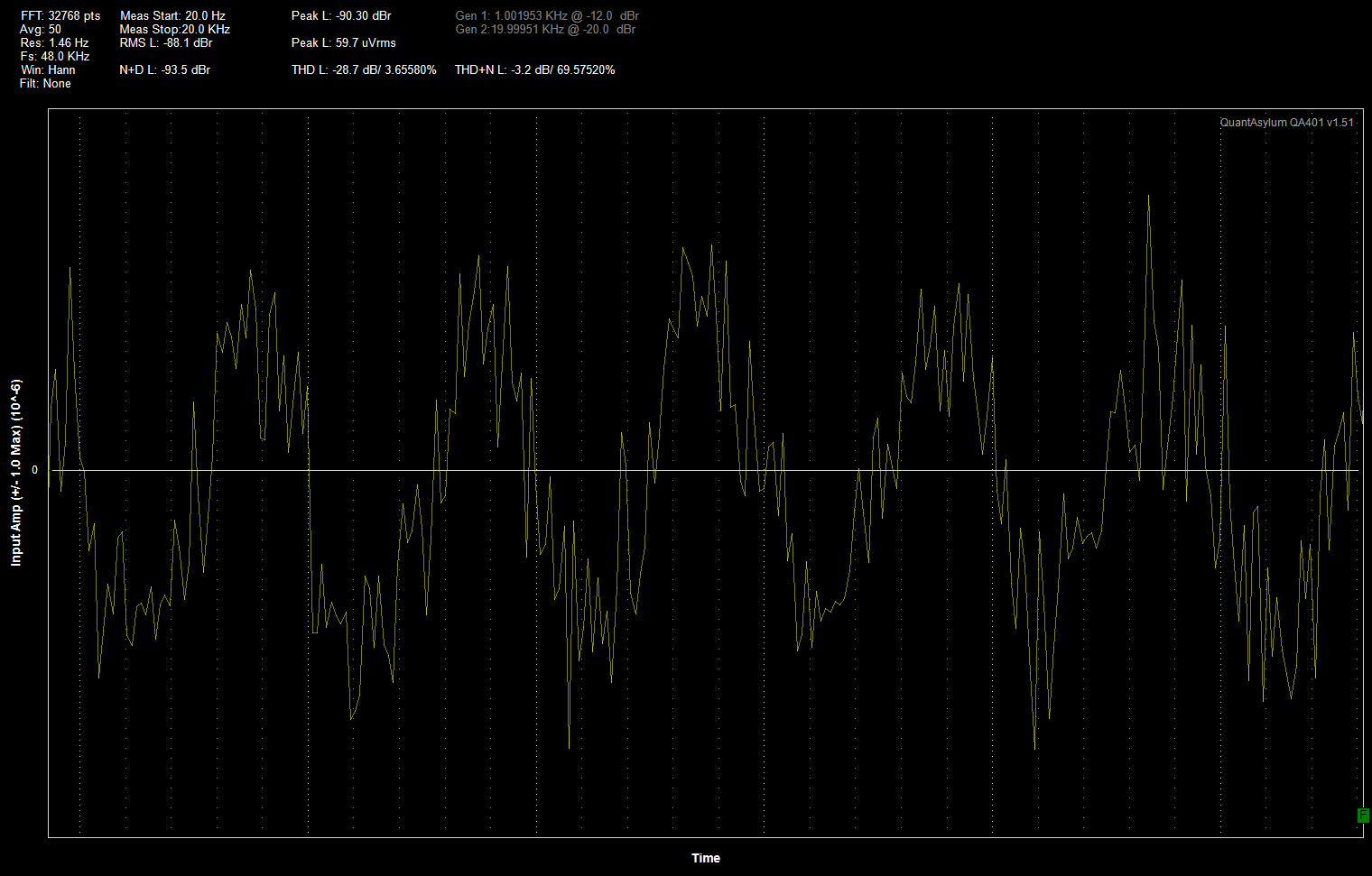Click 'Gen 2:19.99951 KHz @ -20.0 dBr' text
1372x876 pixels.
click(545, 30)
